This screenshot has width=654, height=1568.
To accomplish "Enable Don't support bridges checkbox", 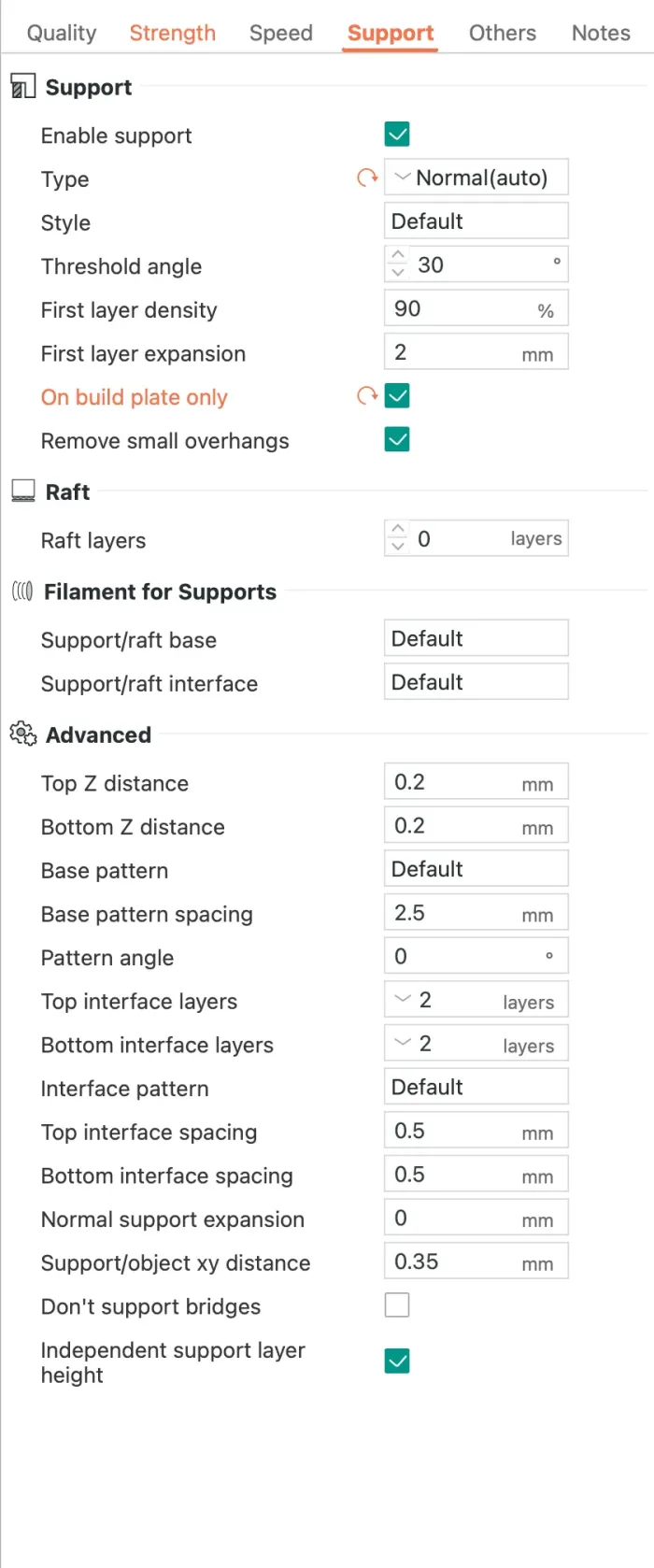I will (x=397, y=1304).
